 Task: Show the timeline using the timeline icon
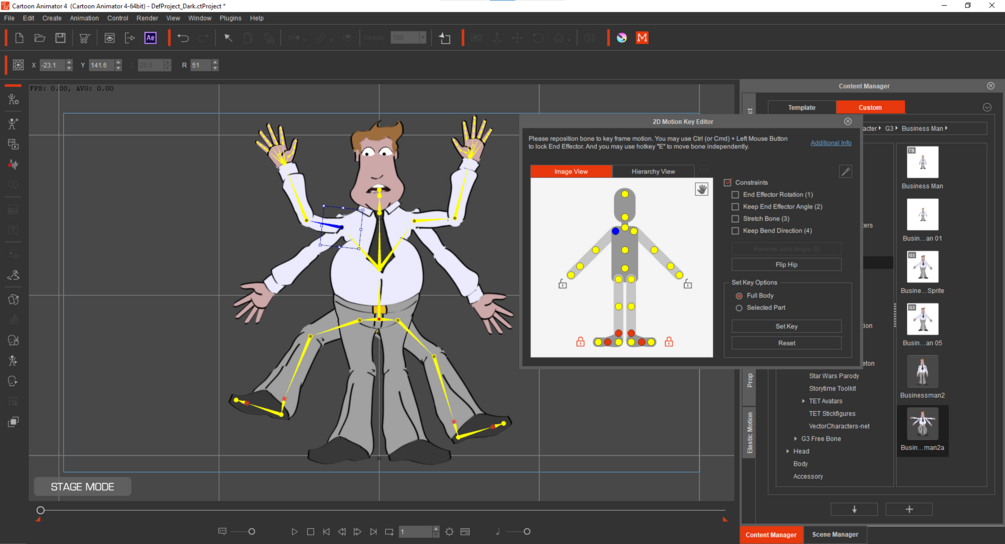coord(465,532)
